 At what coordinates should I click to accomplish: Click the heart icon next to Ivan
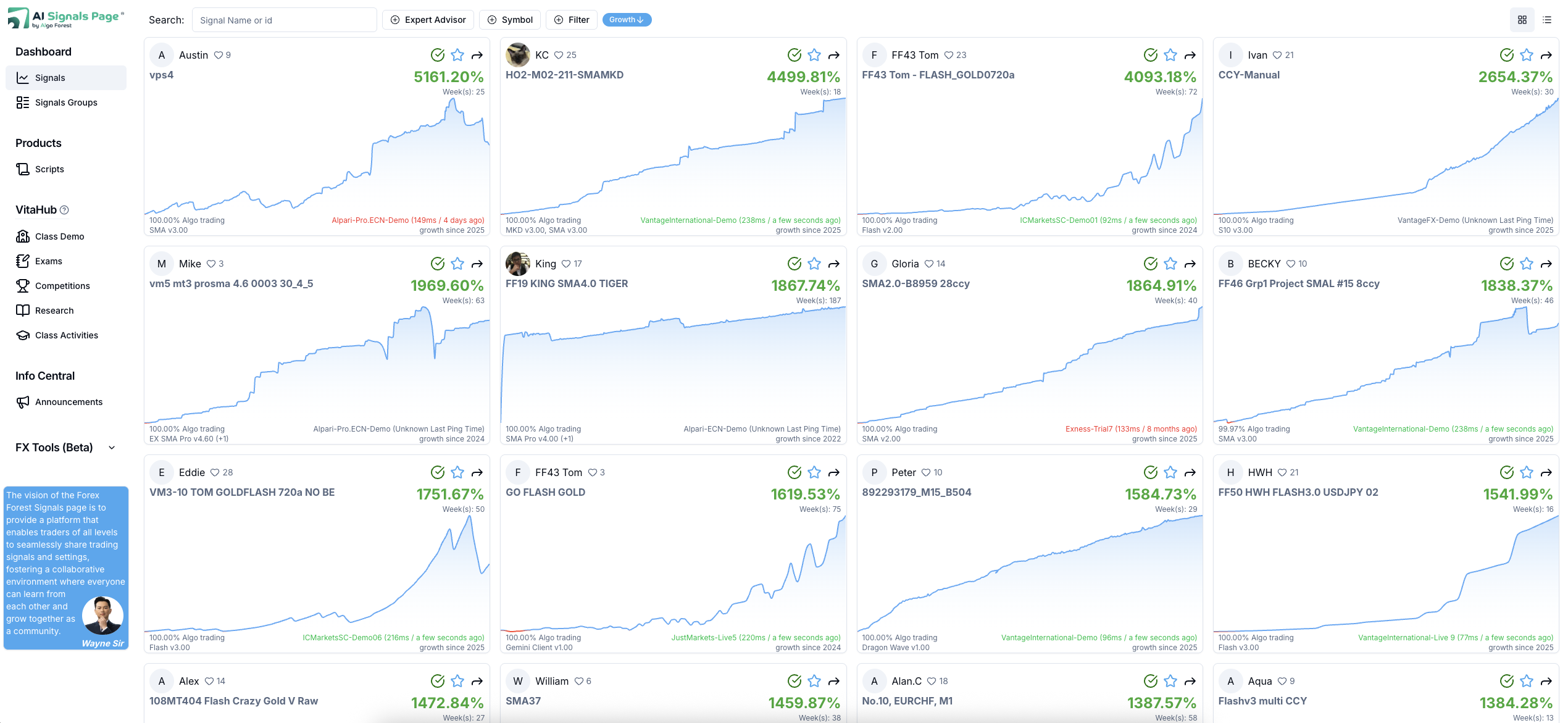click(1277, 55)
